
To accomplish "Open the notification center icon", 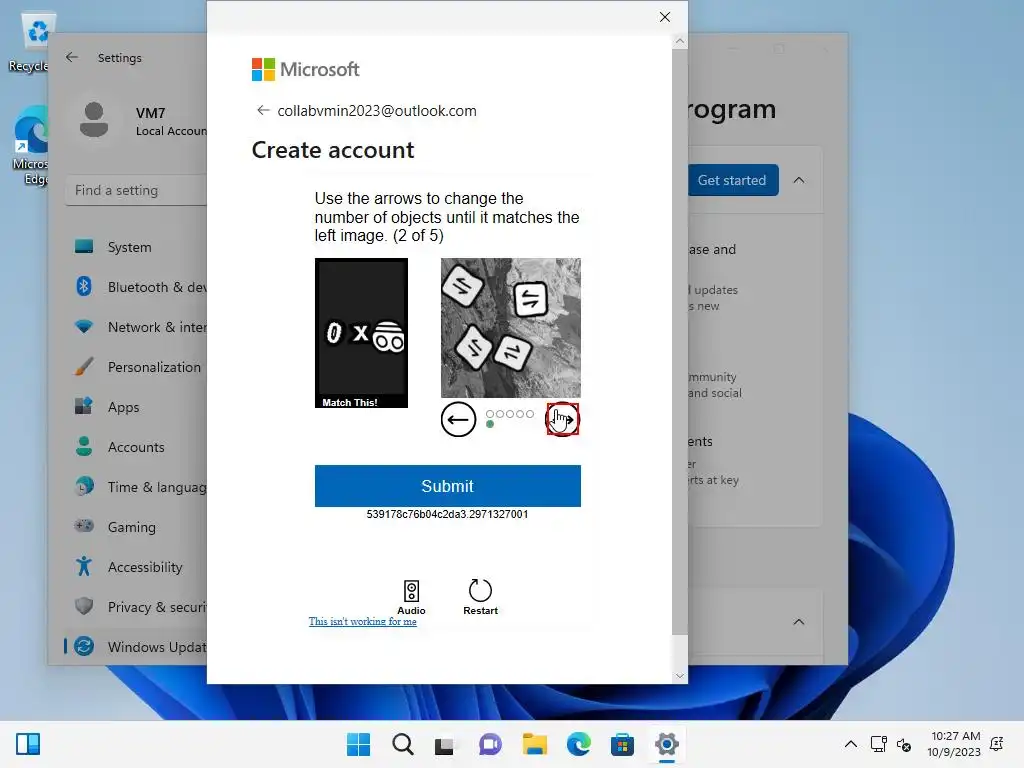I will tap(997, 744).
